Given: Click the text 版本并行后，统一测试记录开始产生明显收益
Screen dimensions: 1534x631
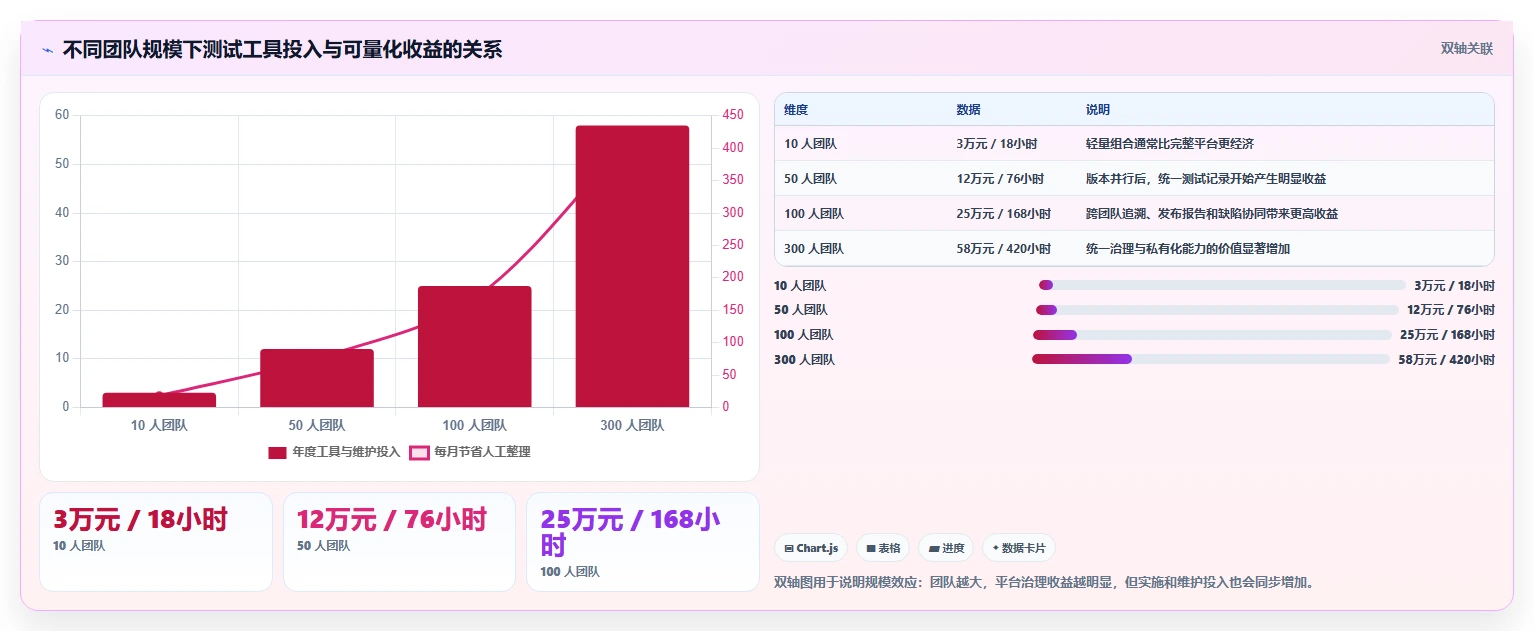Looking at the screenshot, I should click(x=1206, y=179).
